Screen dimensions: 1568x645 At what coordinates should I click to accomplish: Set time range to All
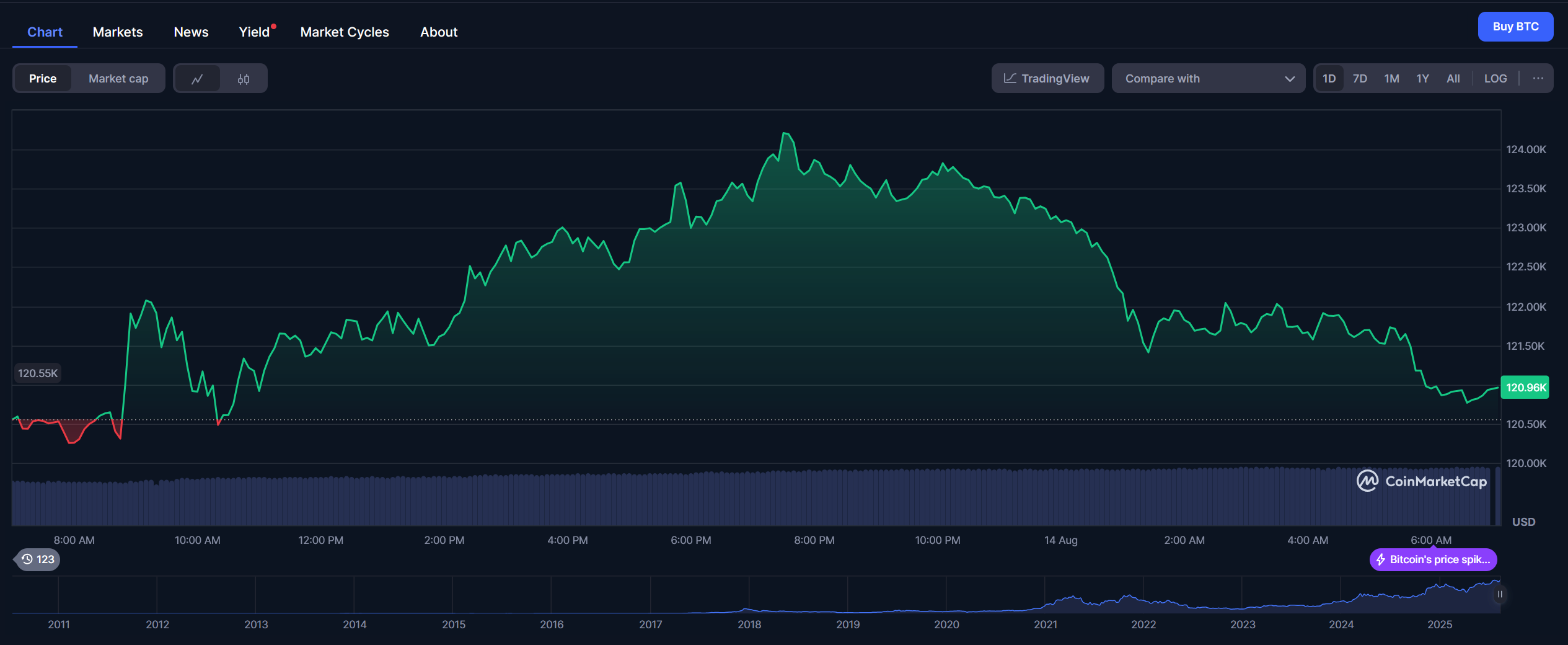(x=1453, y=79)
